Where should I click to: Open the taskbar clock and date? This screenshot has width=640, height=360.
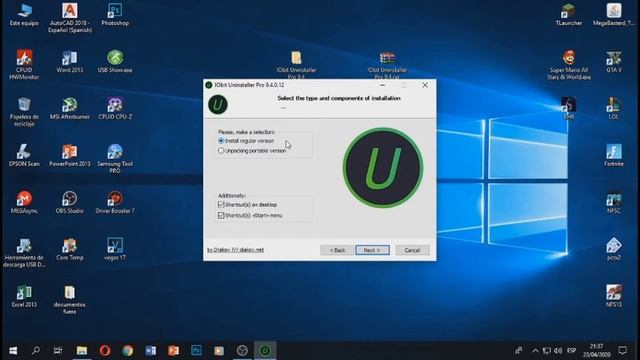point(596,351)
